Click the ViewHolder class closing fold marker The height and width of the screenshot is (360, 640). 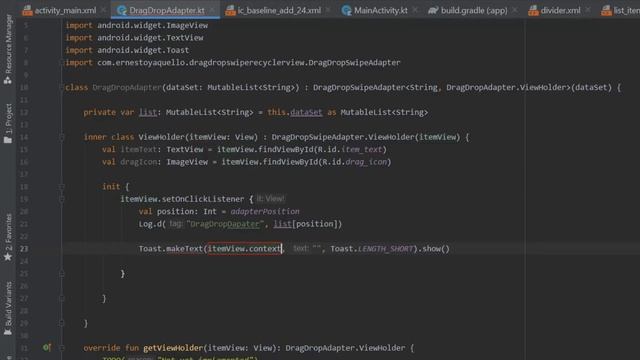[62, 323]
